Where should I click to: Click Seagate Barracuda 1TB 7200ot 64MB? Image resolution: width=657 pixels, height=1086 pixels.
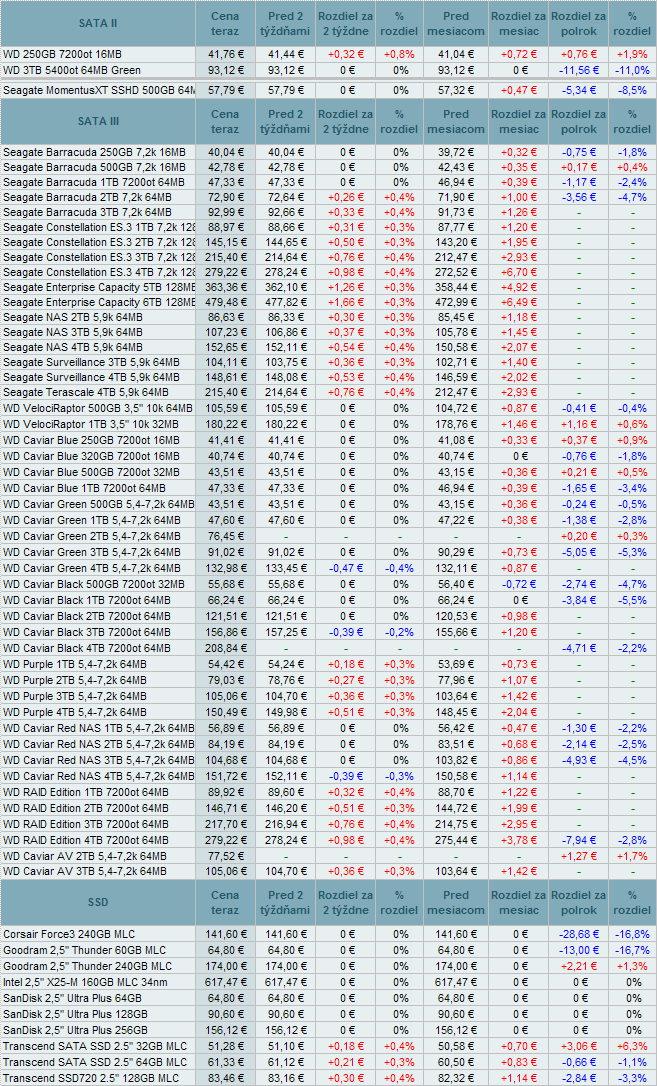point(93,182)
